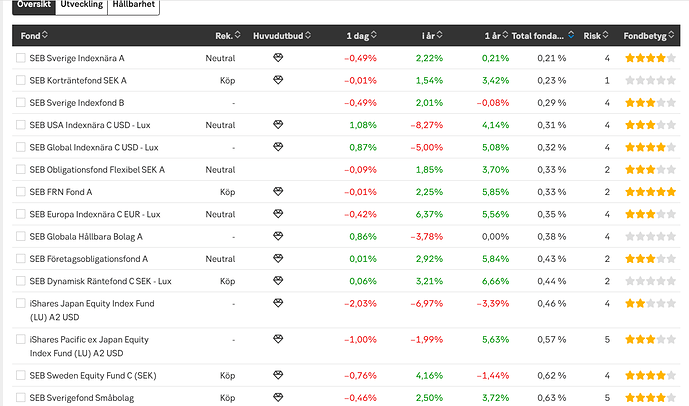Viewport: 689px width, 406px height.
Task: Sort table by Fond column
Action: 32,36
